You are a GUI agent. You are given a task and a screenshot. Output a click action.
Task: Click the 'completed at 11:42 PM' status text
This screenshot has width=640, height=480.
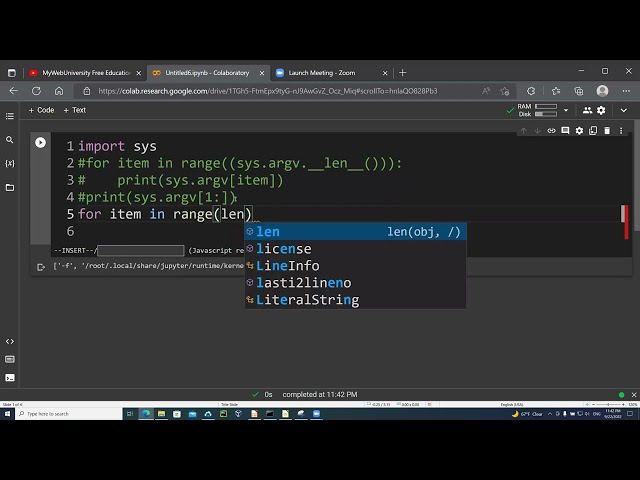(320, 395)
